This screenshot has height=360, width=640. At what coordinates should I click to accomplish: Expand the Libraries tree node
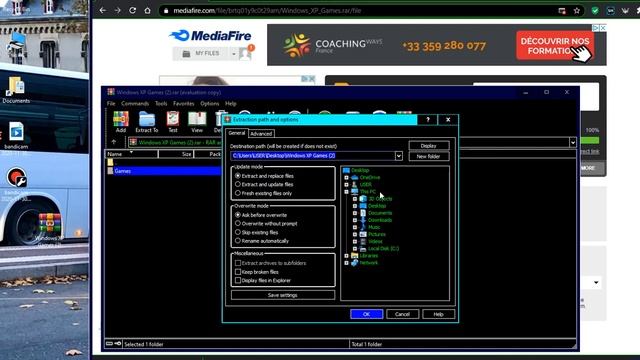point(347,256)
